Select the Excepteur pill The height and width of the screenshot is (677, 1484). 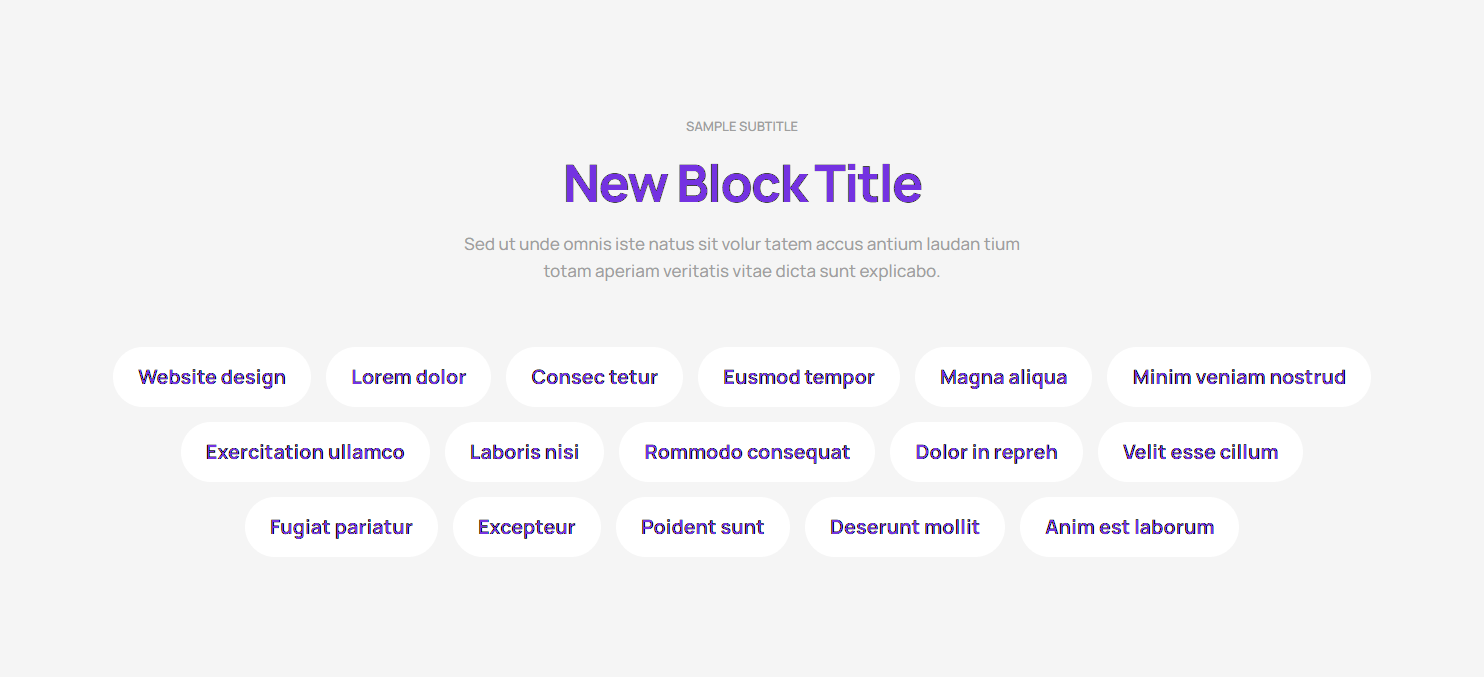(527, 527)
